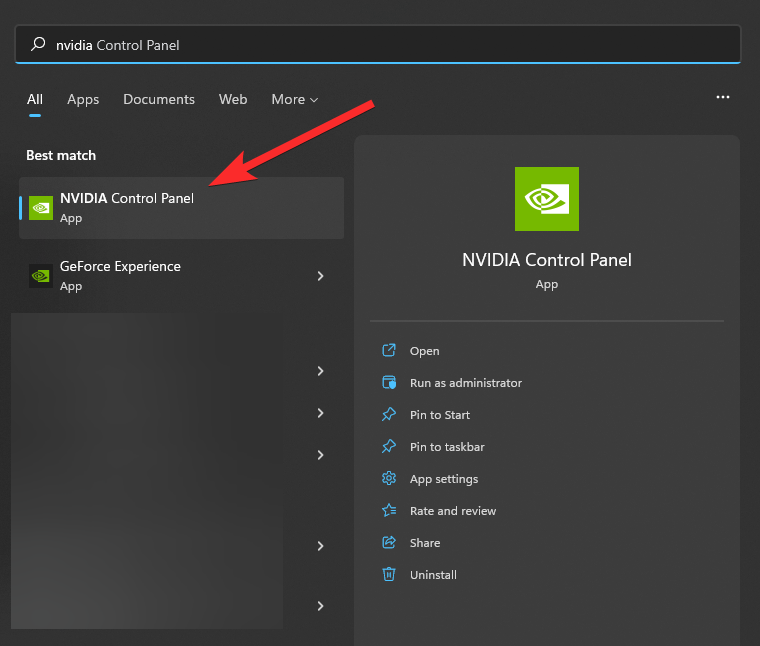Click the NVIDIA Control Panel icon in Best match
760x646 pixels.
(x=41, y=208)
